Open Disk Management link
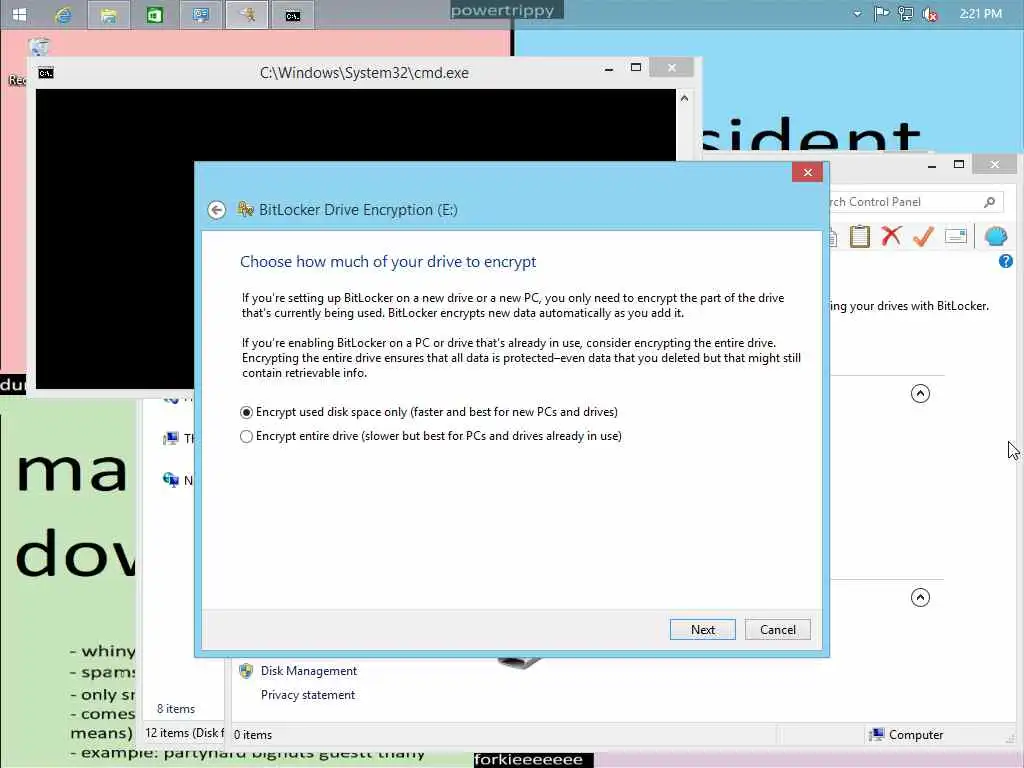The height and width of the screenshot is (768, 1024). pos(309,671)
